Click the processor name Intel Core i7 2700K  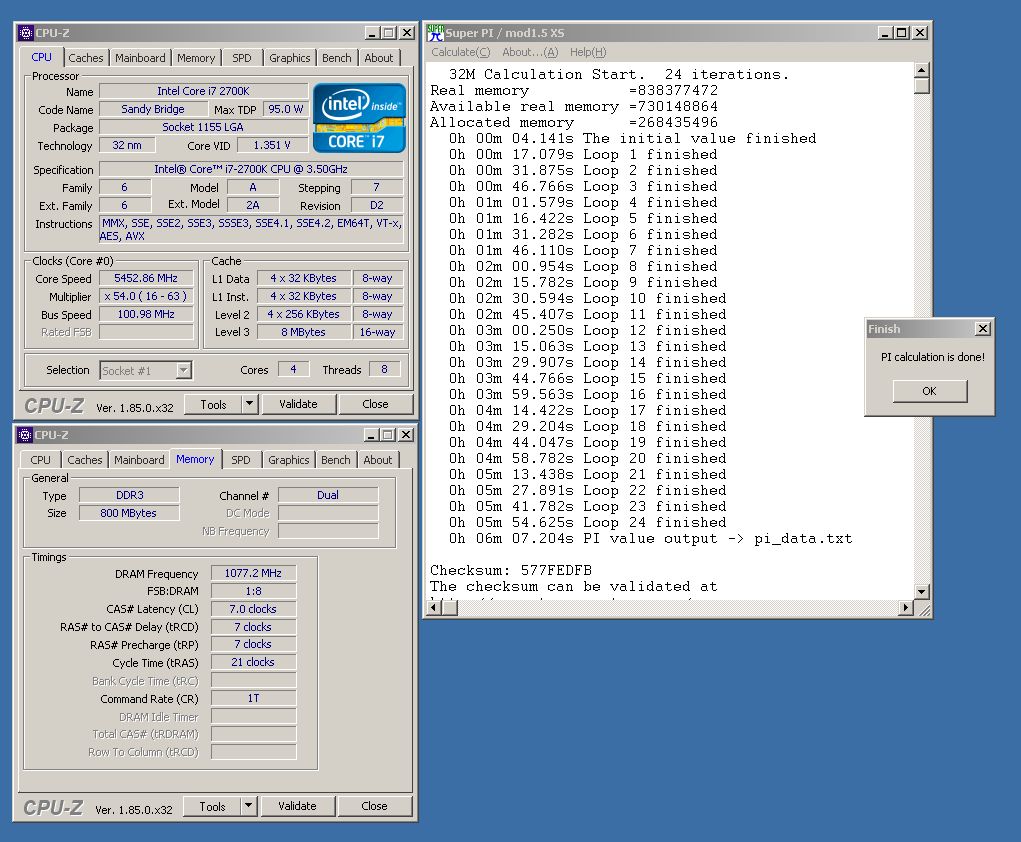pyautogui.click(x=203, y=91)
